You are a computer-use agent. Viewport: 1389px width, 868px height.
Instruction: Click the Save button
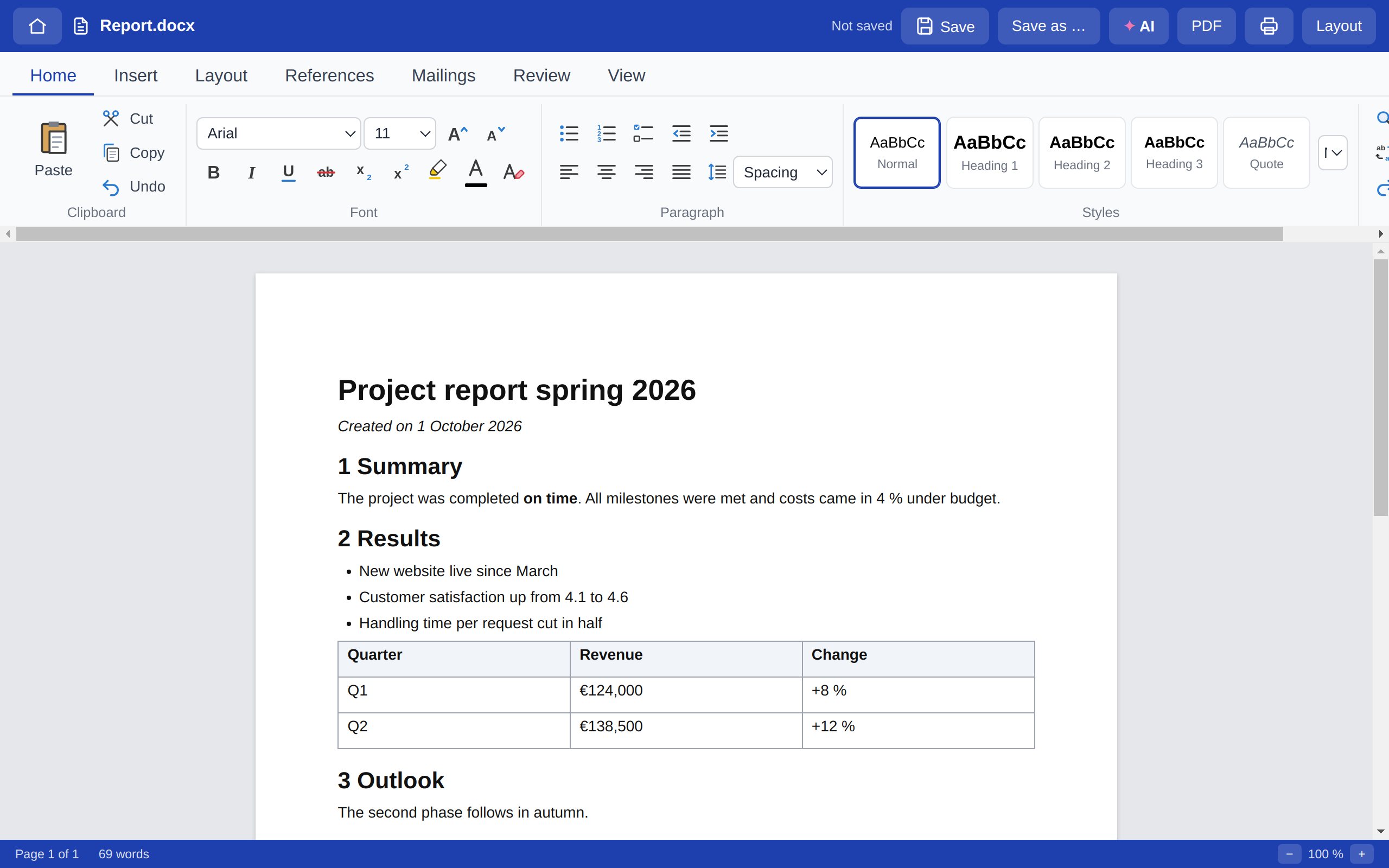[x=945, y=26]
